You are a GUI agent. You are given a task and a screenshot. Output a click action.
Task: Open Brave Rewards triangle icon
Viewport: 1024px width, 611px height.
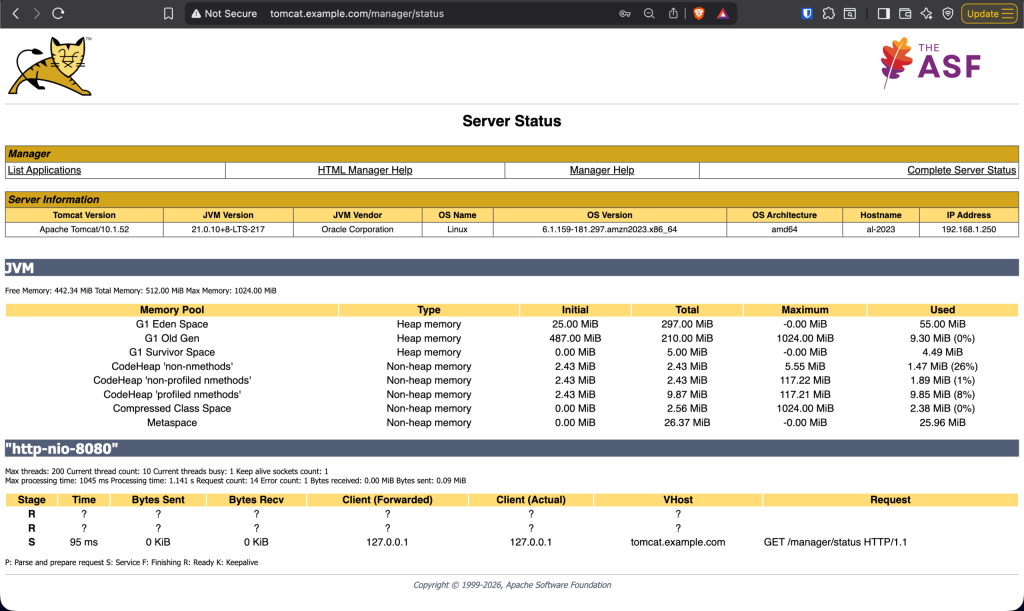tap(723, 14)
